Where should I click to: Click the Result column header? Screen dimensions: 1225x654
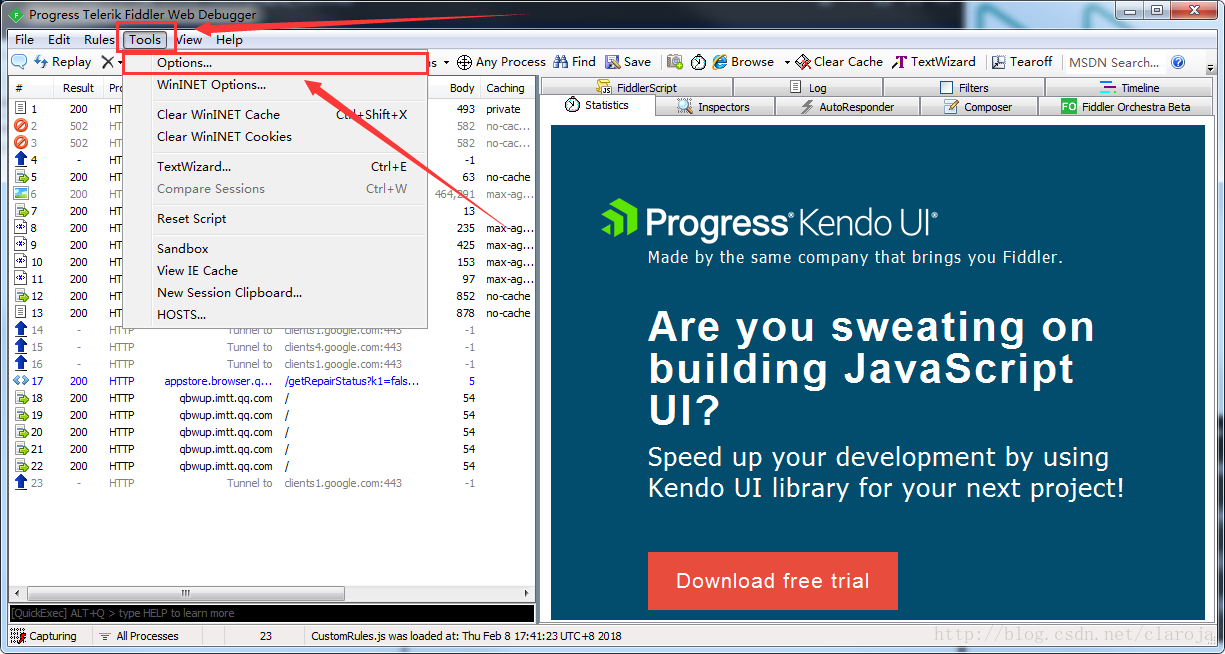[x=79, y=88]
